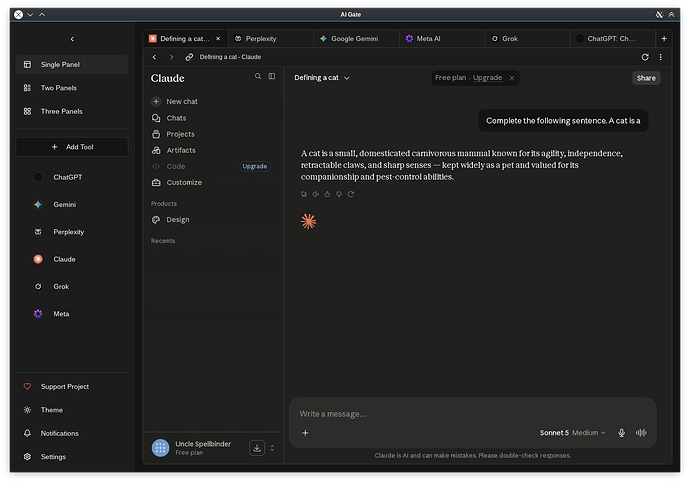
Task: Open Claude from the sidebar tools
Action: tap(64, 259)
